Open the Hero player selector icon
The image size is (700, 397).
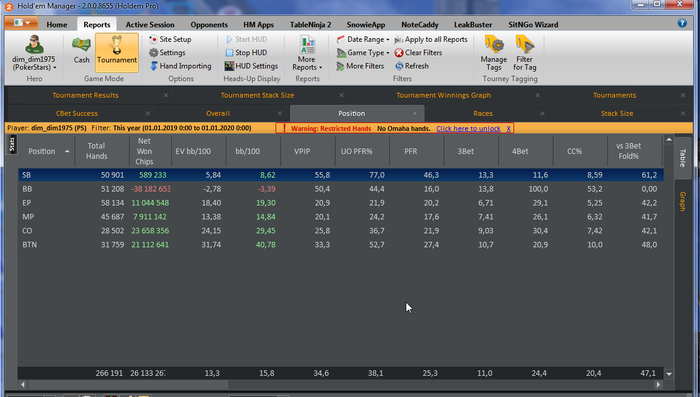click(x=34, y=45)
